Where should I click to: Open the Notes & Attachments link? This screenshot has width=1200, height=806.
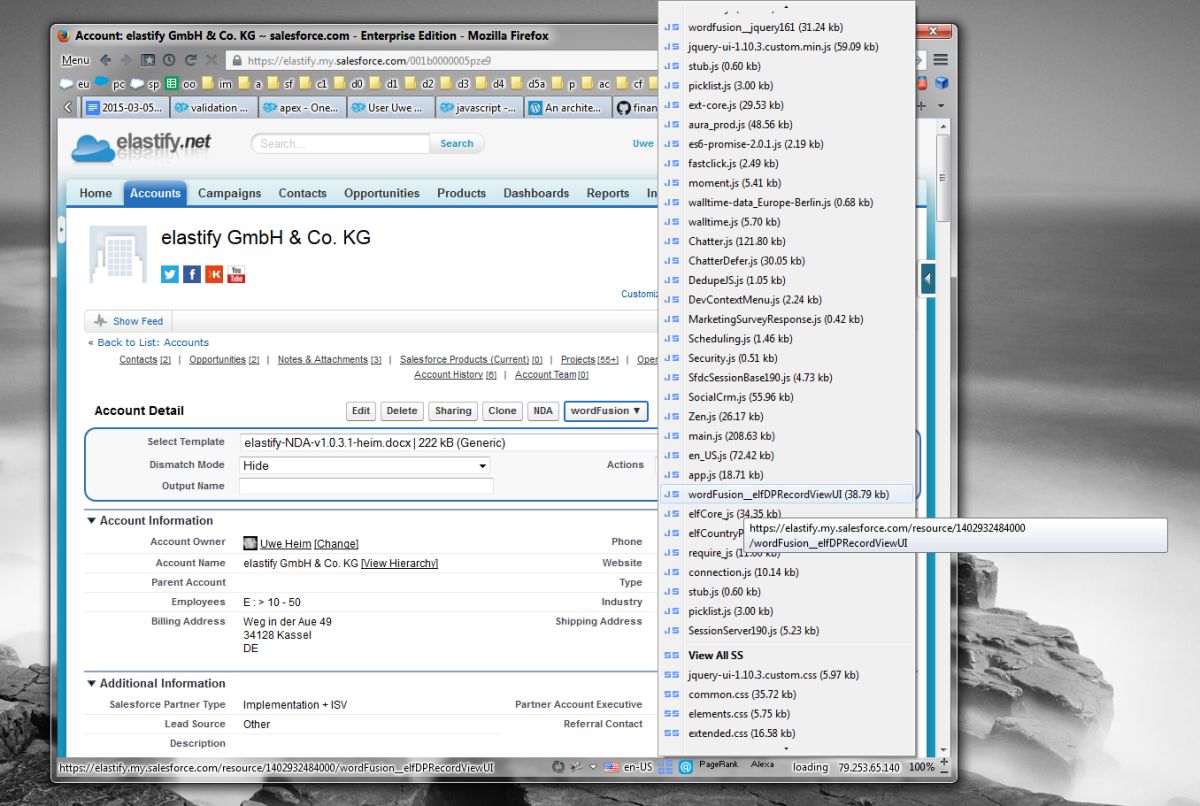pyautogui.click(x=323, y=360)
